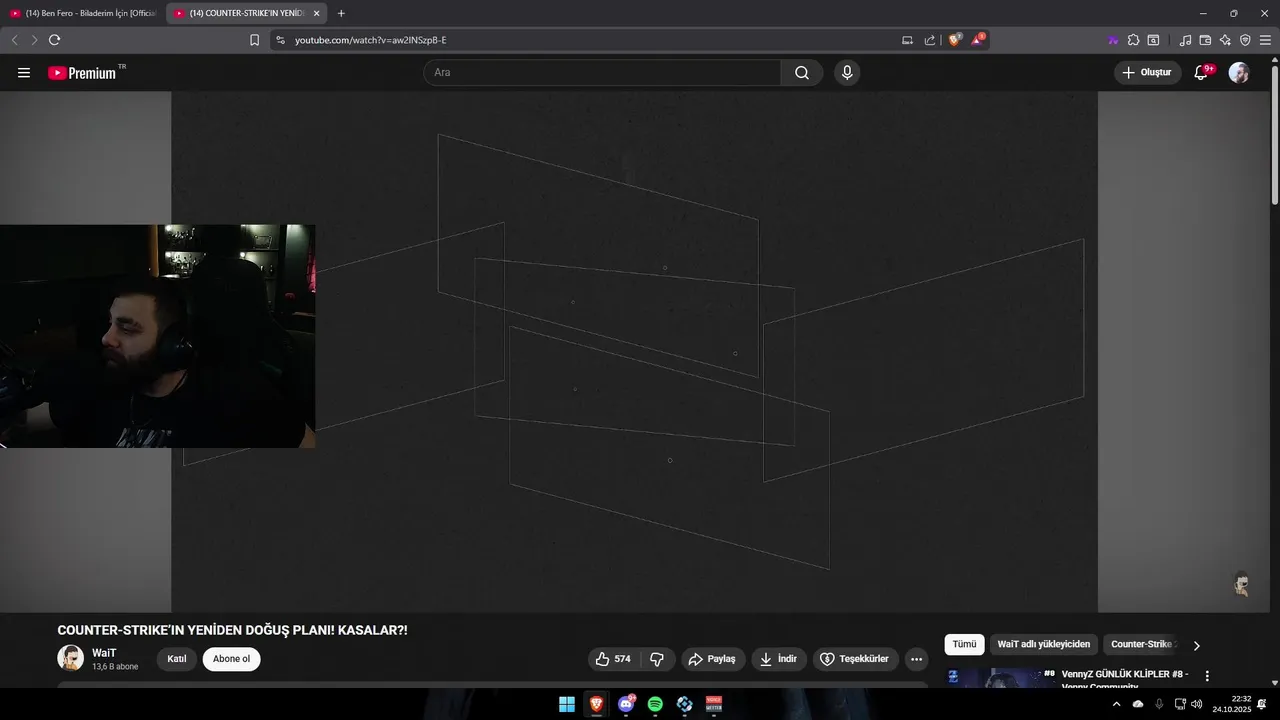Image resolution: width=1280 pixels, height=720 pixels.
Task: Toggle Brave sidebar panel icon
Action: (x=1153, y=40)
